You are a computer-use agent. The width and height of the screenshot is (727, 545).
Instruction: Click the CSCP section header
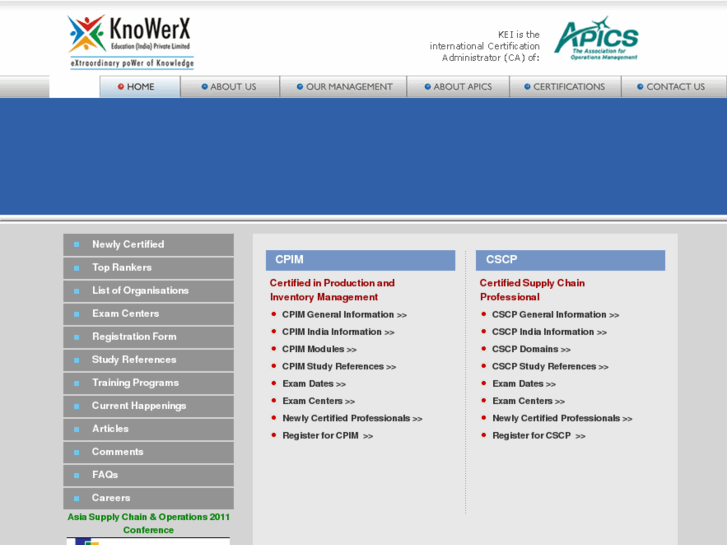(570, 260)
